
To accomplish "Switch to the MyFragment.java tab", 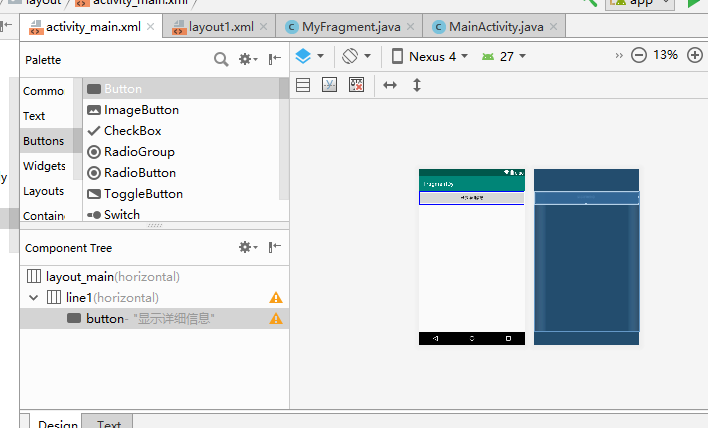I will point(350,27).
